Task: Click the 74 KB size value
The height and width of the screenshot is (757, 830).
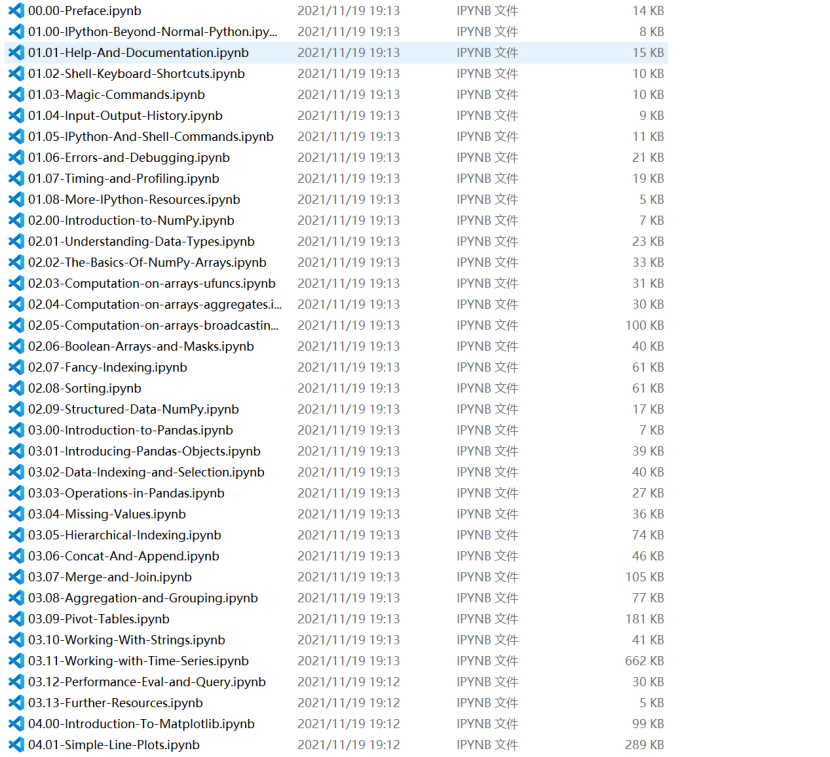Action: 648,535
